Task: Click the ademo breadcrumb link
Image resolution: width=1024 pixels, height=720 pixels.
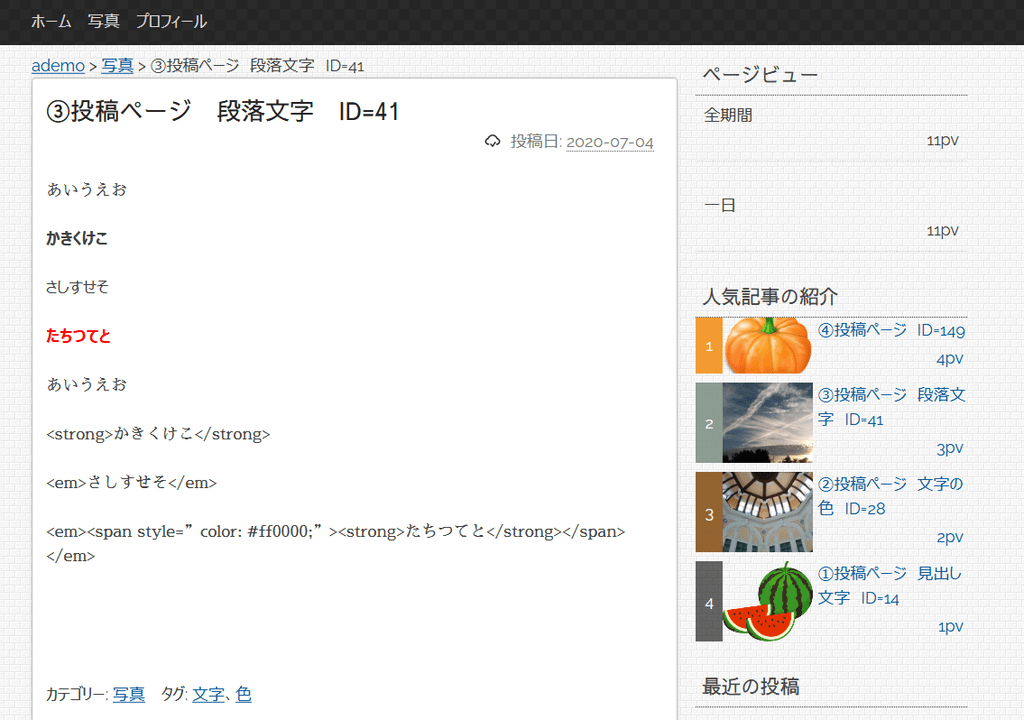Action: pyautogui.click(x=58, y=66)
